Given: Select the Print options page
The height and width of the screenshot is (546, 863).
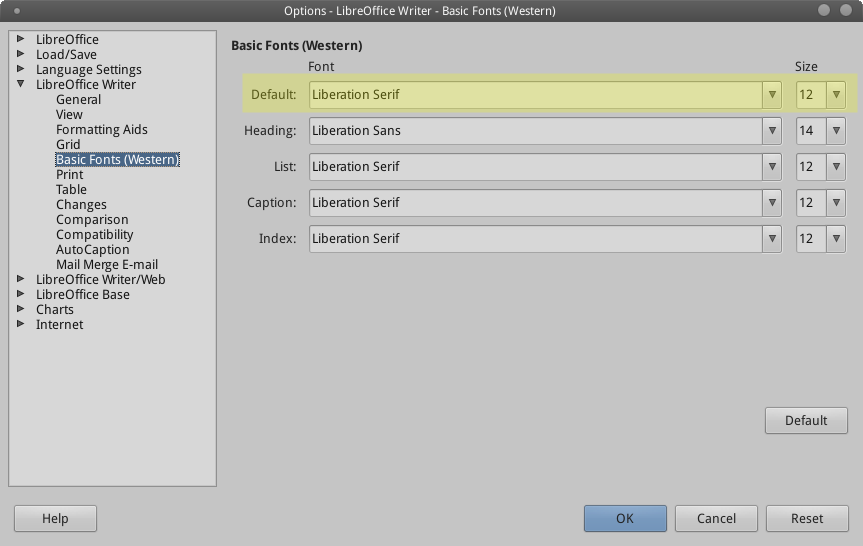Looking at the screenshot, I should click(69, 174).
